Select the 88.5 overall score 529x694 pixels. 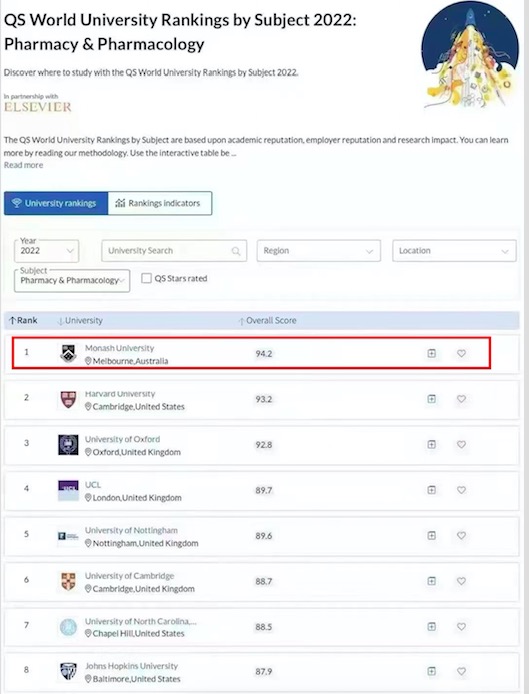coord(264,627)
